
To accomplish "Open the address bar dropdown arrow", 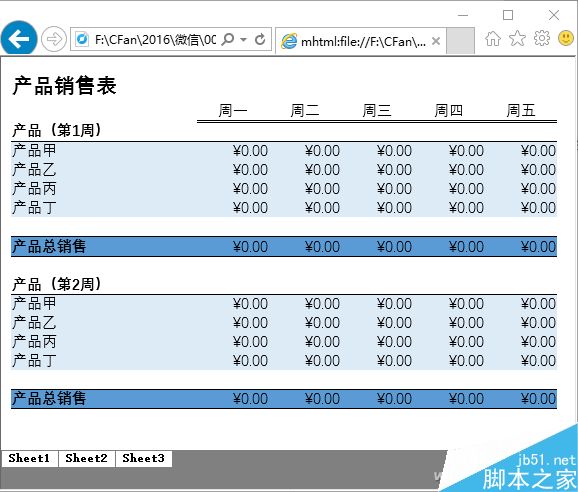I will point(243,39).
